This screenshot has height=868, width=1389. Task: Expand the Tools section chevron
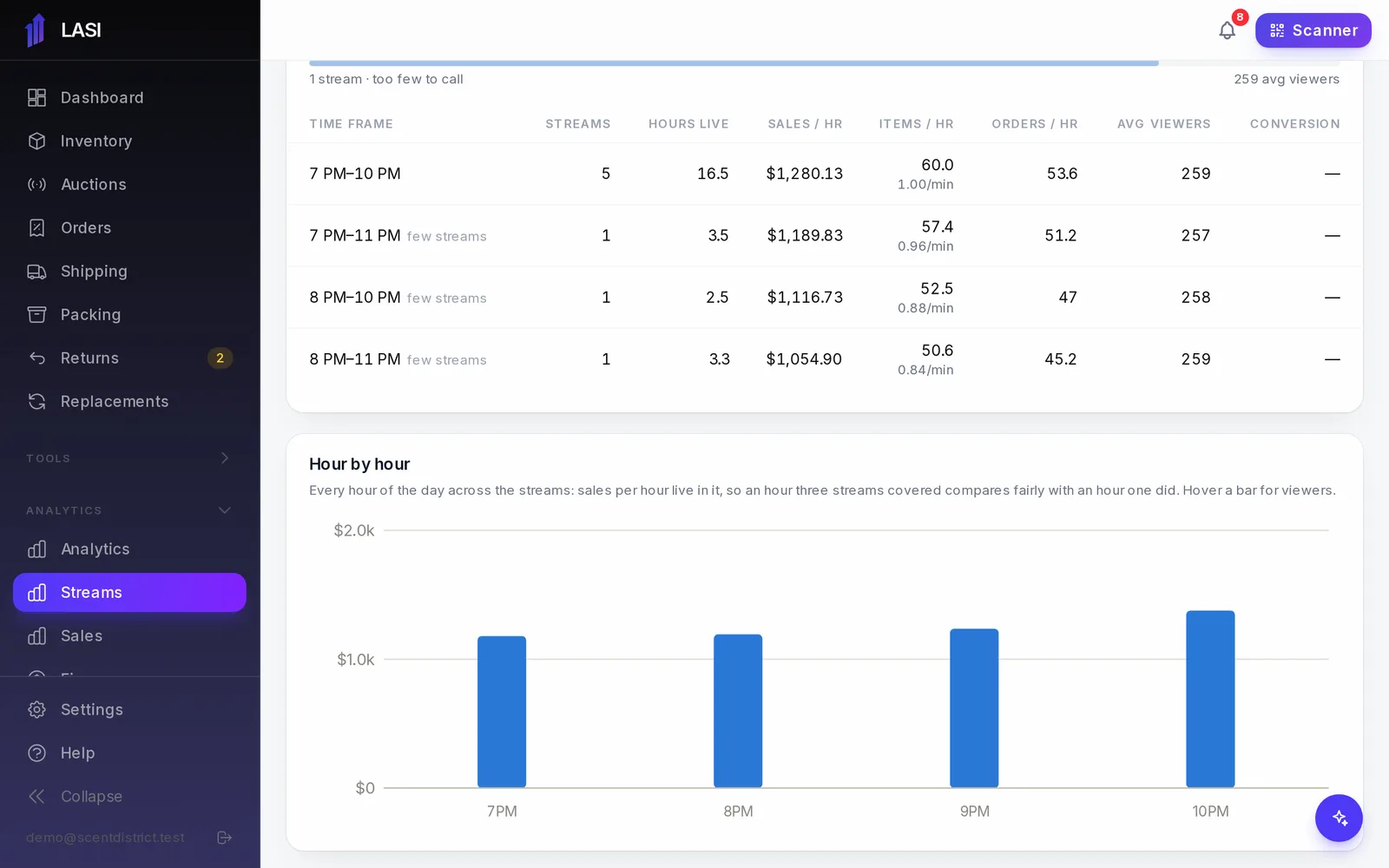[225, 457]
